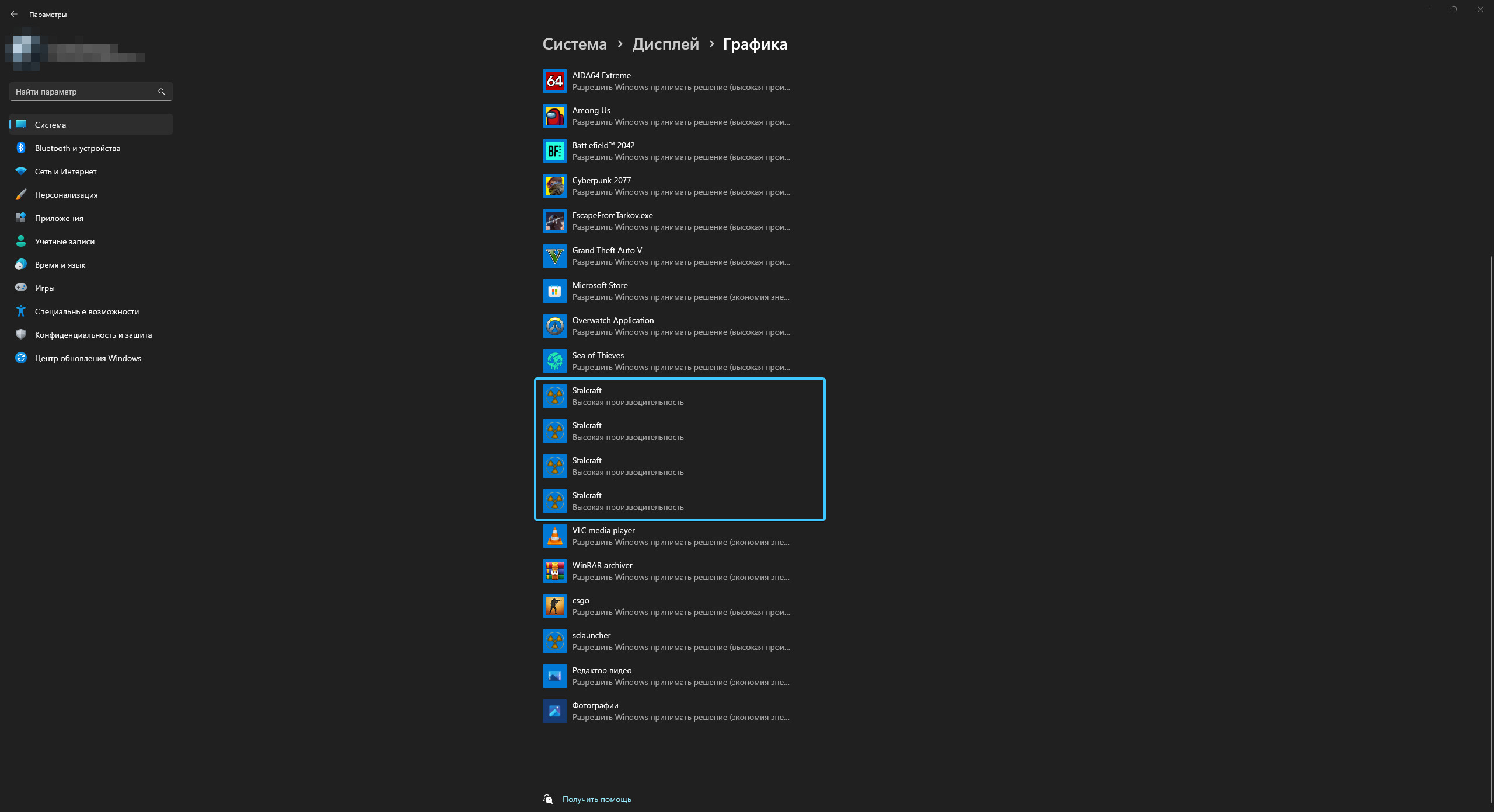Click the Sea of Thieves icon
This screenshot has height=812, width=1494.
[554, 361]
